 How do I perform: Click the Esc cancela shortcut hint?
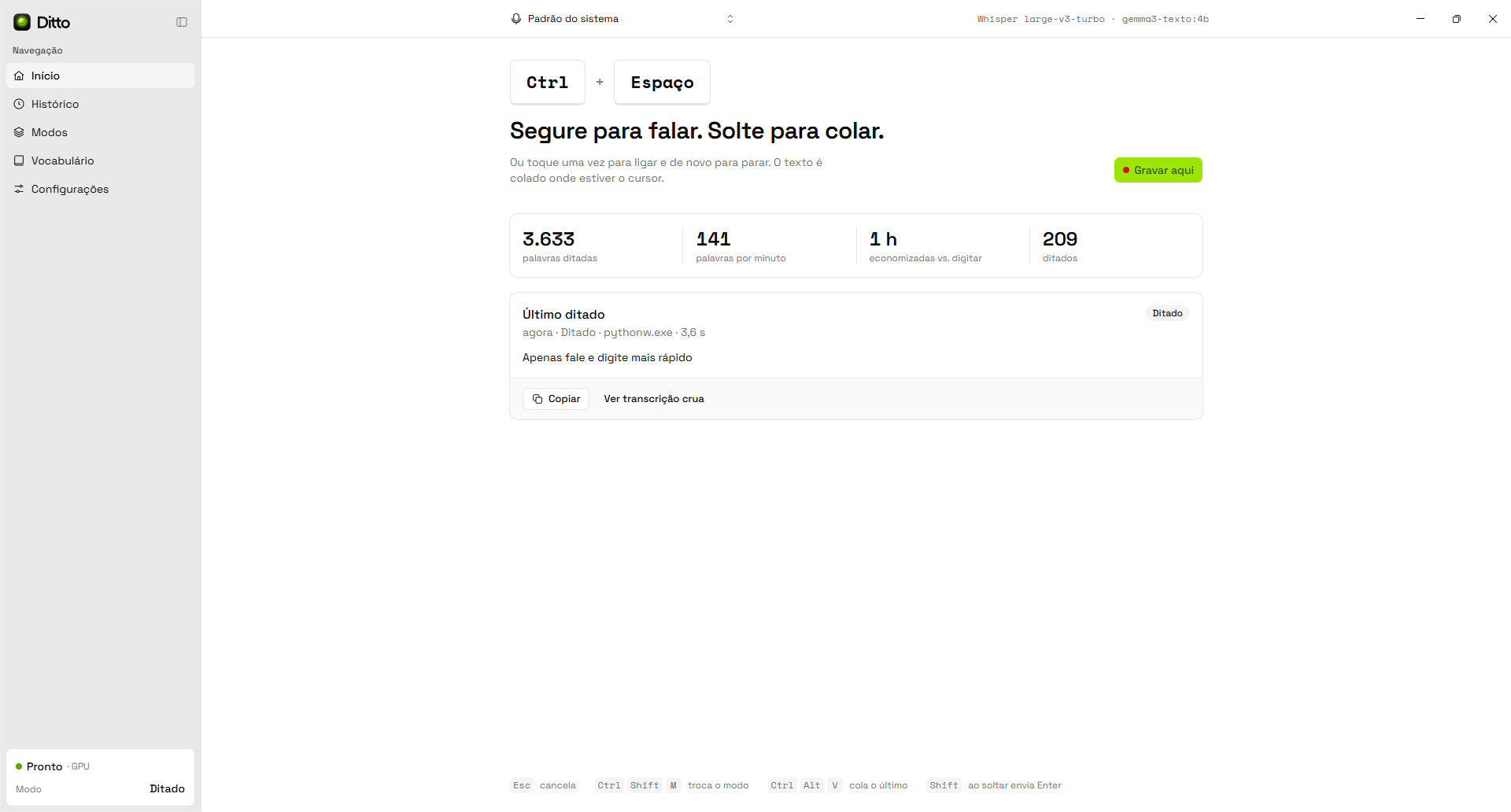pyautogui.click(x=543, y=785)
